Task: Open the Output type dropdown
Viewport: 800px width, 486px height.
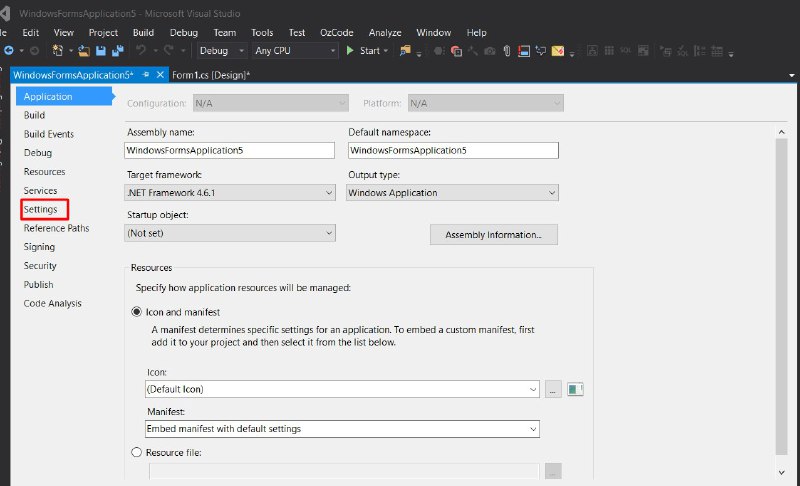Action: pyautogui.click(x=452, y=193)
